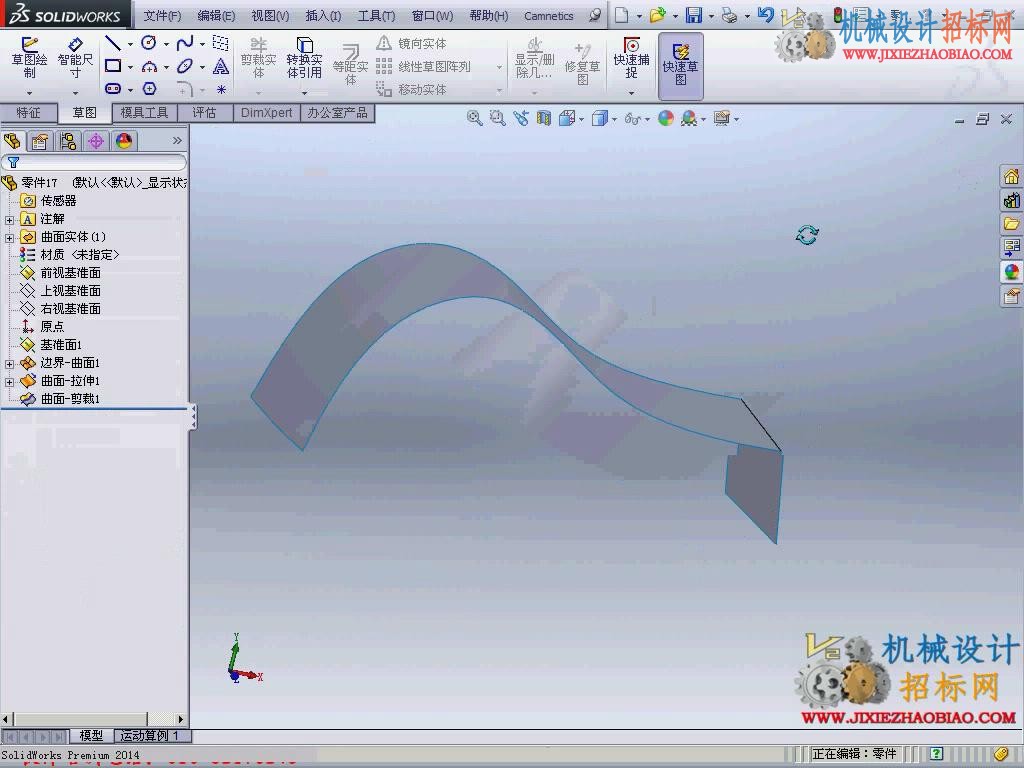Click Save icon in top toolbar
Screen dimensions: 1024x768
click(x=694, y=16)
